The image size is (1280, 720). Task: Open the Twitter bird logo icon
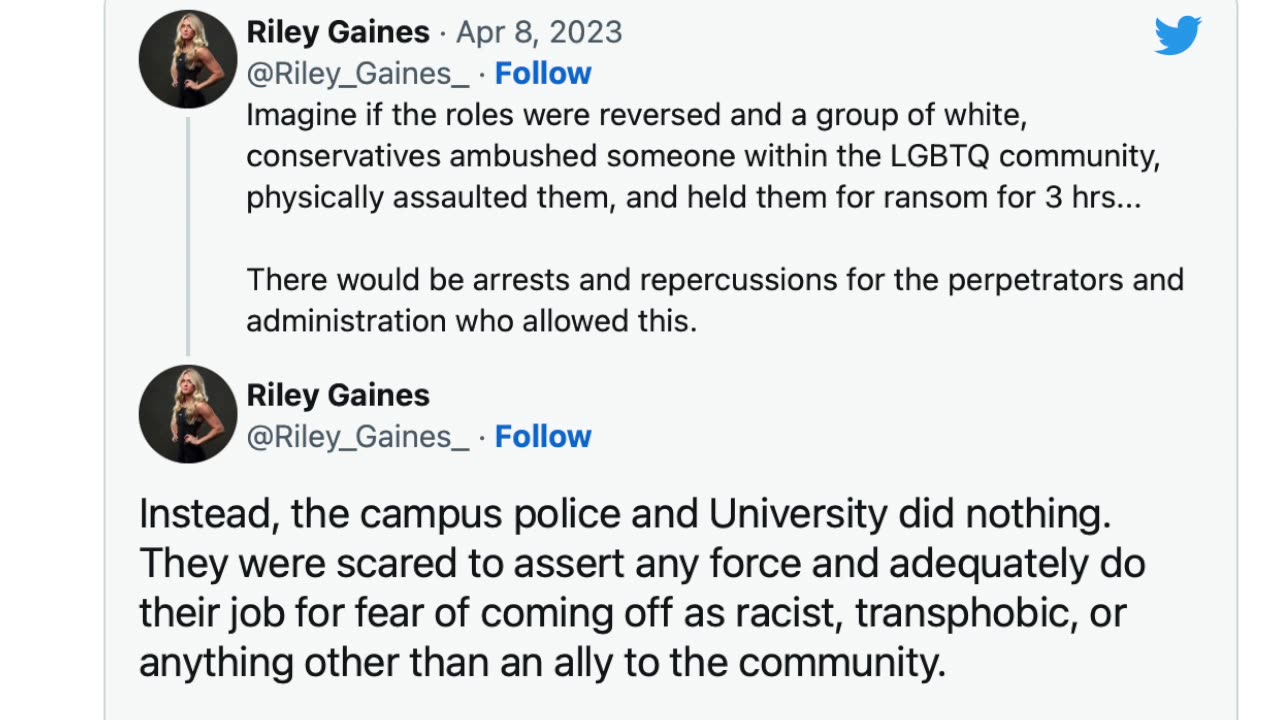[1177, 35]
